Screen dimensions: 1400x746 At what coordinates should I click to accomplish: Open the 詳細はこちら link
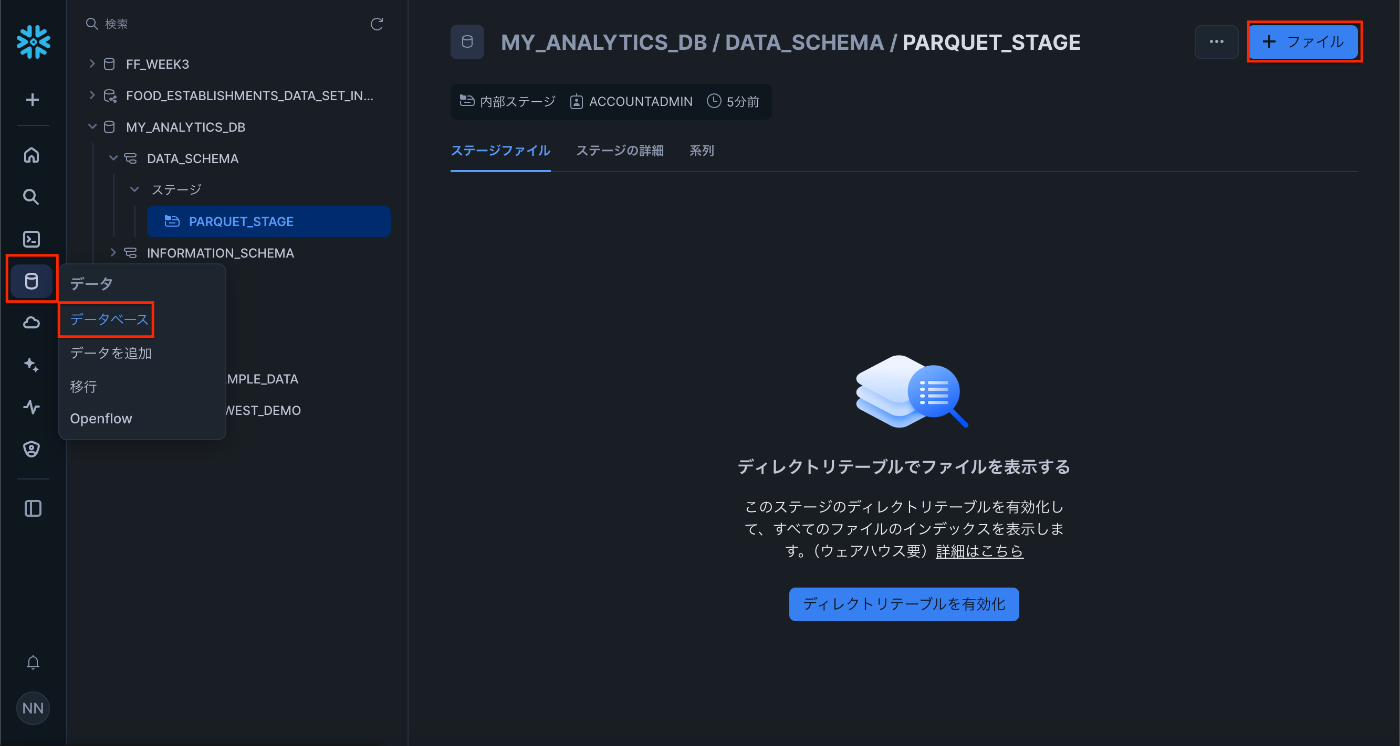click(x=980, y=551)
